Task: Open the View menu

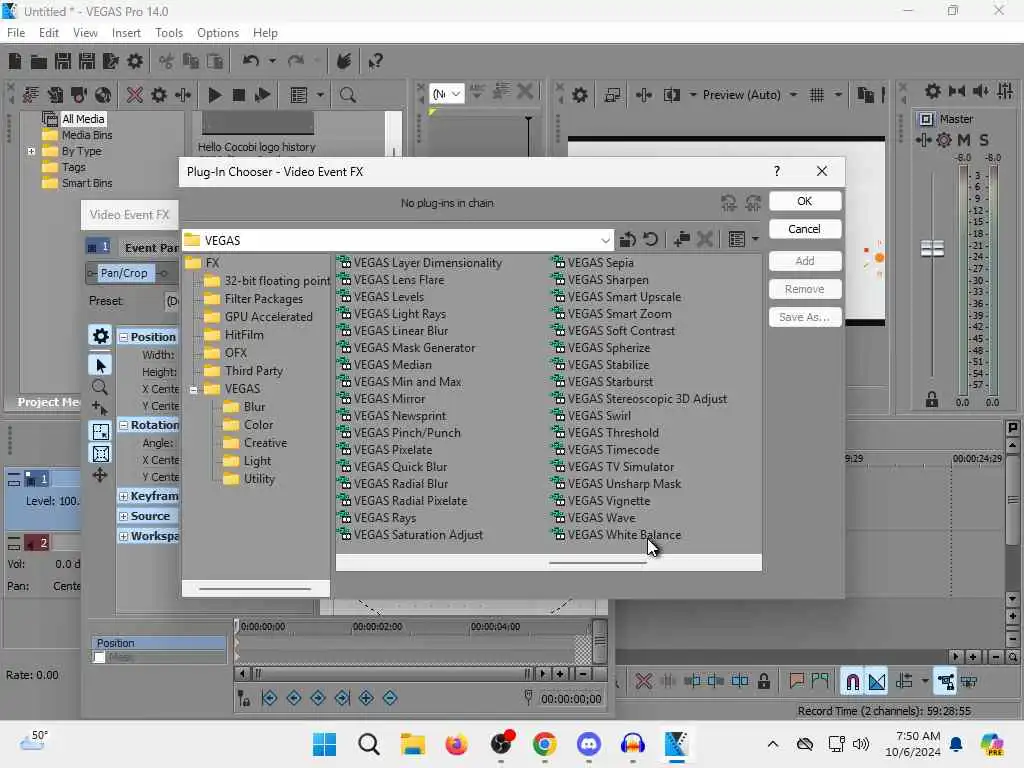Action: [x=85, y=33]
